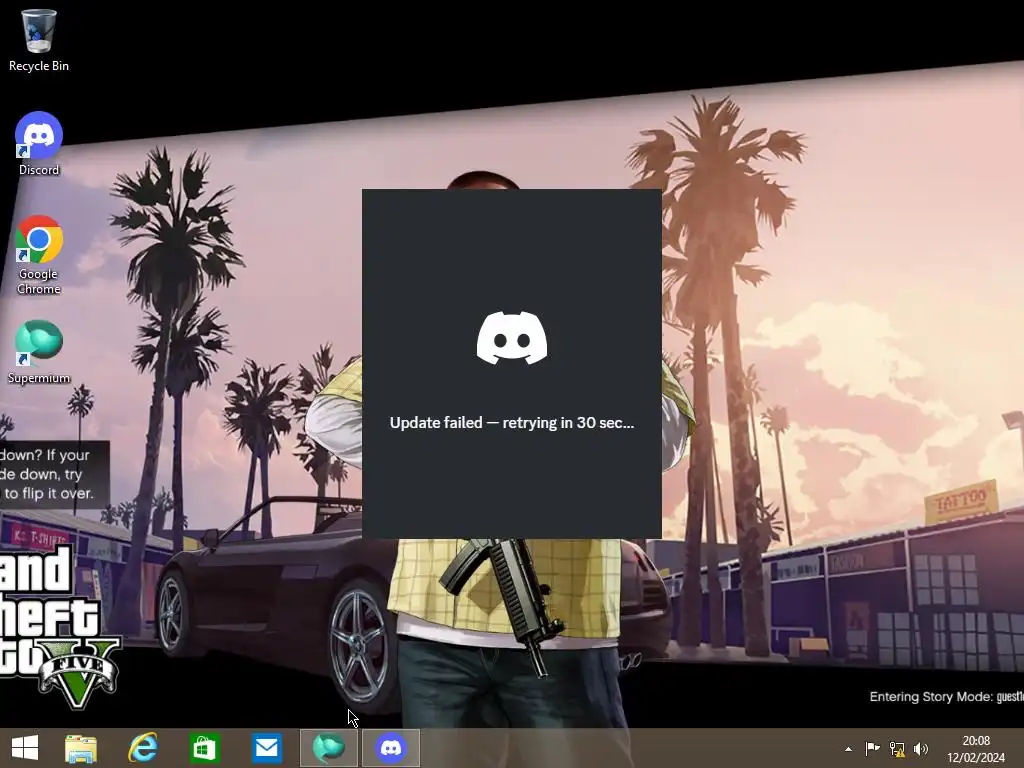Open the volume speaker tray icon
The width and height of the screenshot is (1024, 768).
coord(921,748)
